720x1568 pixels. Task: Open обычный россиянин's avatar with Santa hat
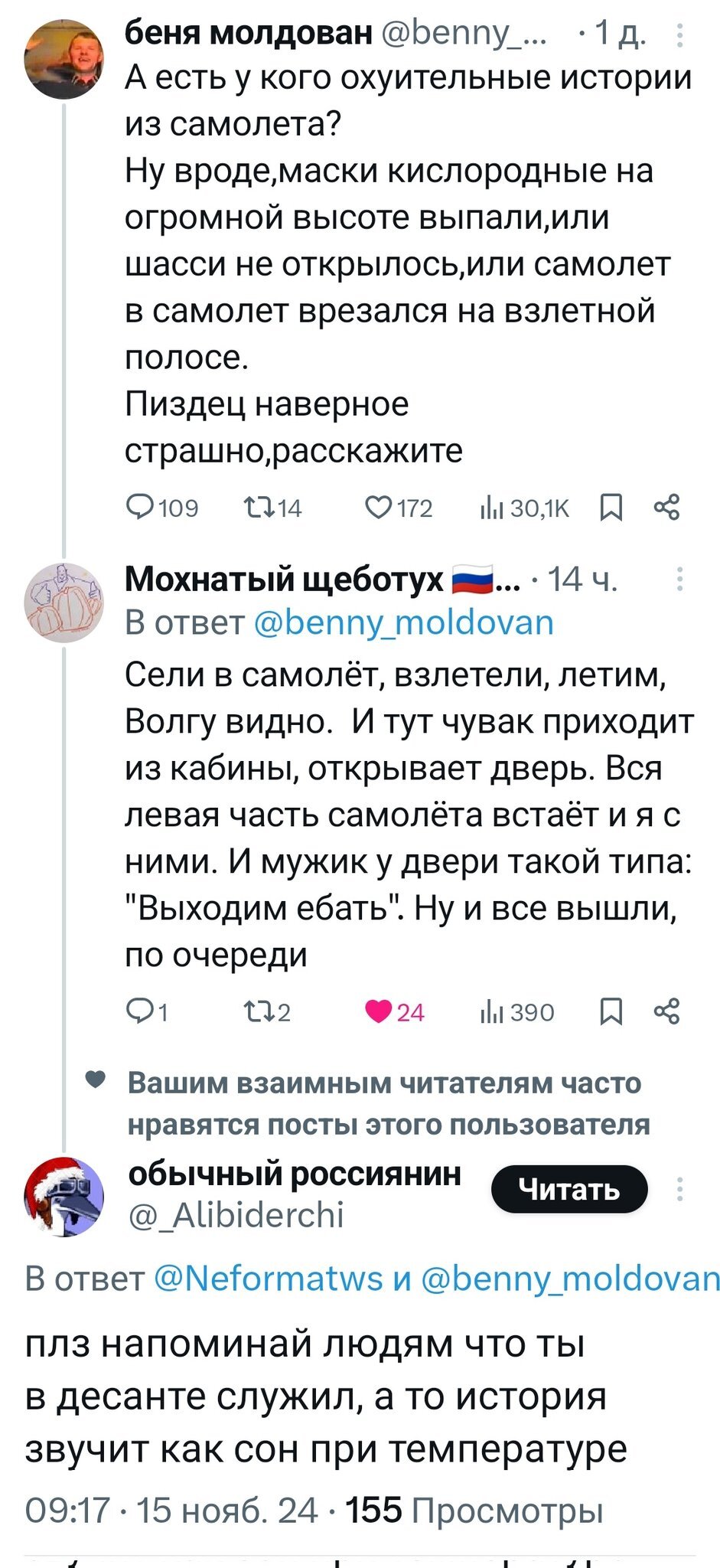pyautogui.click(x=64, y=1197)
